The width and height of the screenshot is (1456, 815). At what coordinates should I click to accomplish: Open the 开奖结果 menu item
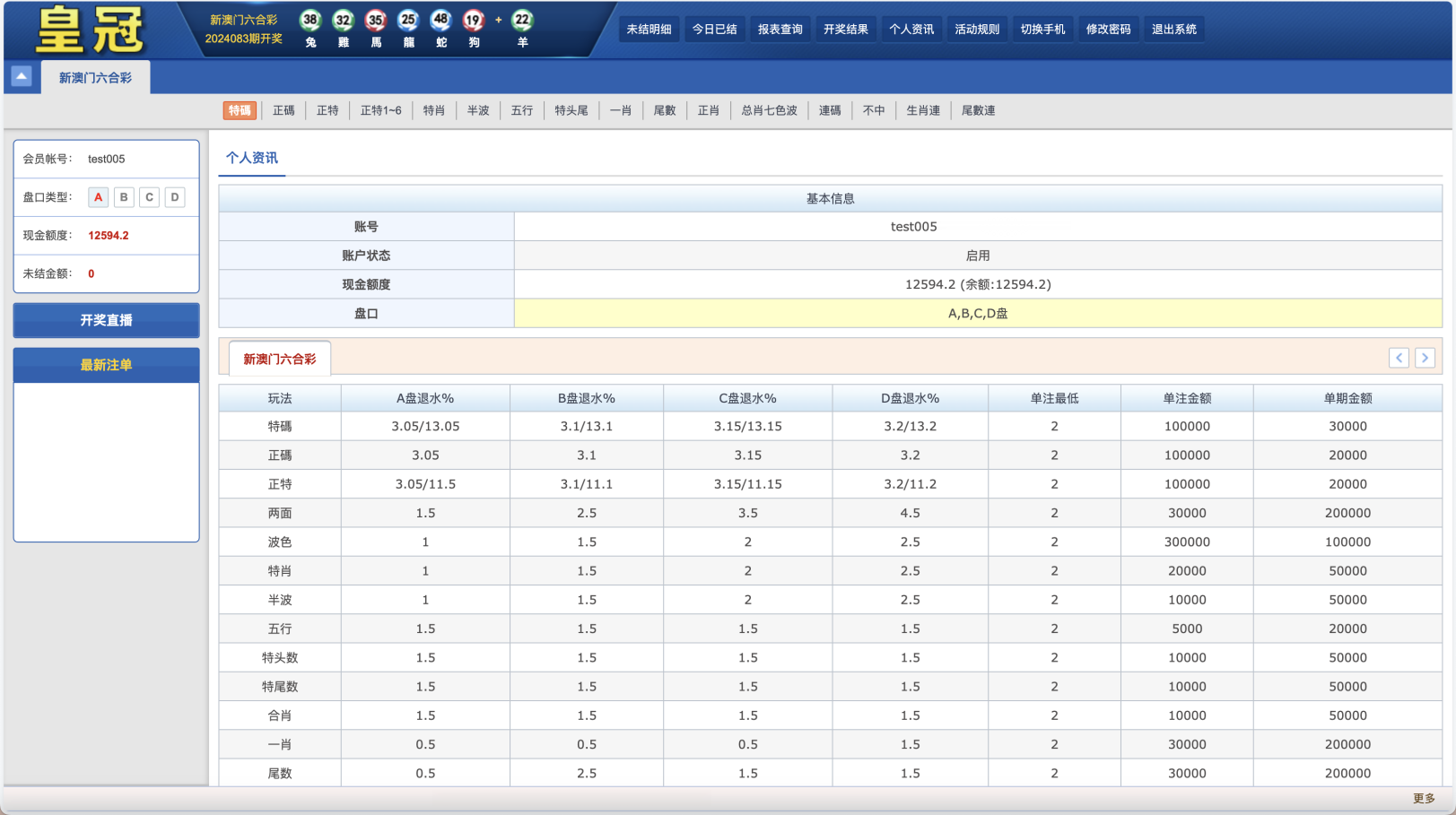844,28
